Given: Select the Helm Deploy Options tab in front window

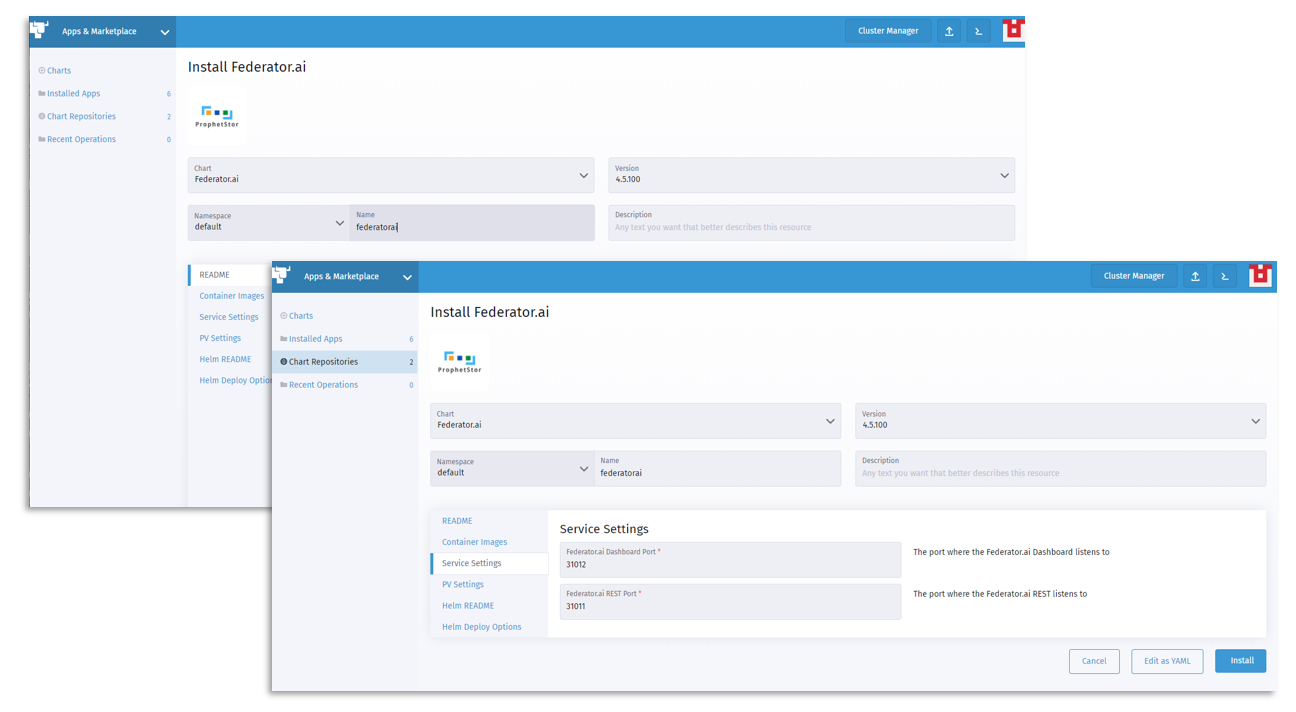Looking at the screenshot, I should coord(482,627).
